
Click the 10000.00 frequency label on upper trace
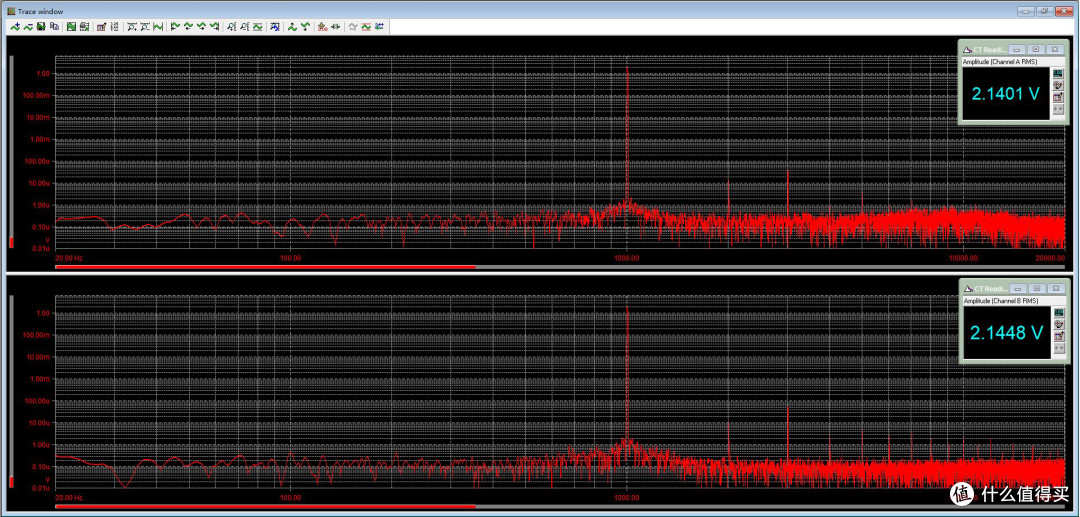pos(963,258)
